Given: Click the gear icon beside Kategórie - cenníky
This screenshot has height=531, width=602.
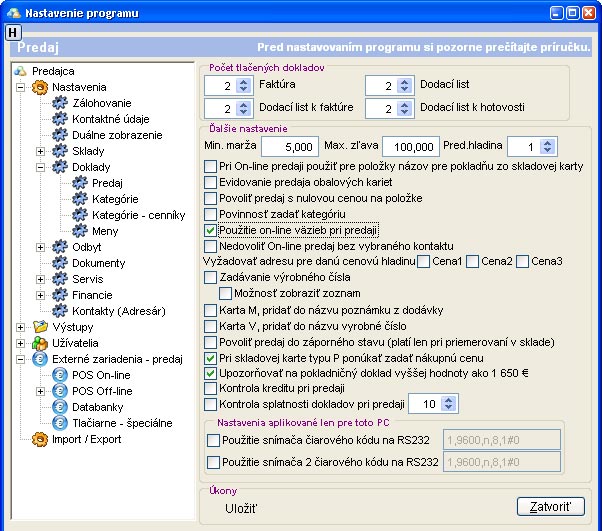Looking at the screenshot, I should tap(79, 215).
